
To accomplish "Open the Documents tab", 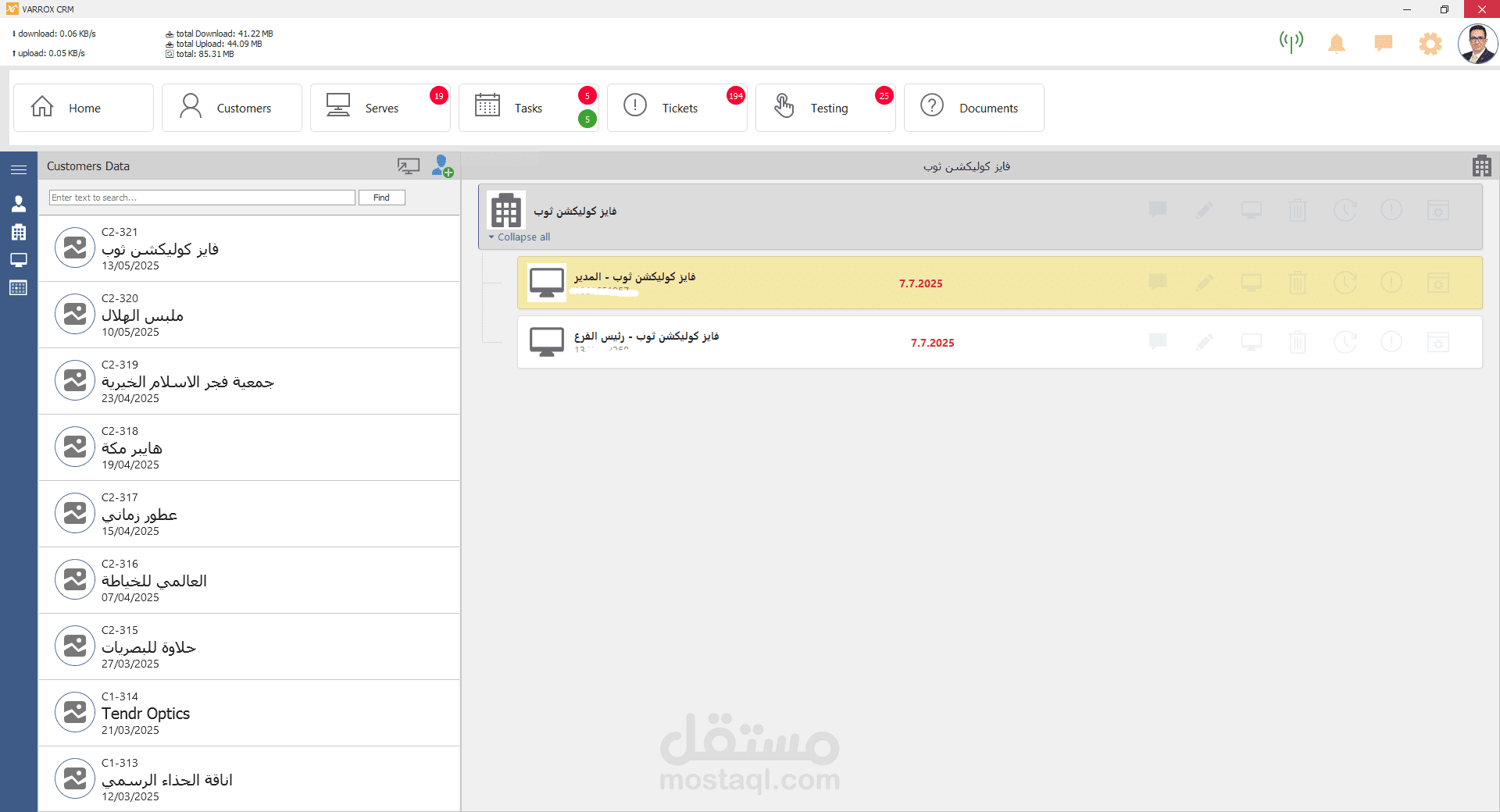I will pyautogui.click(x=974, y=108).
